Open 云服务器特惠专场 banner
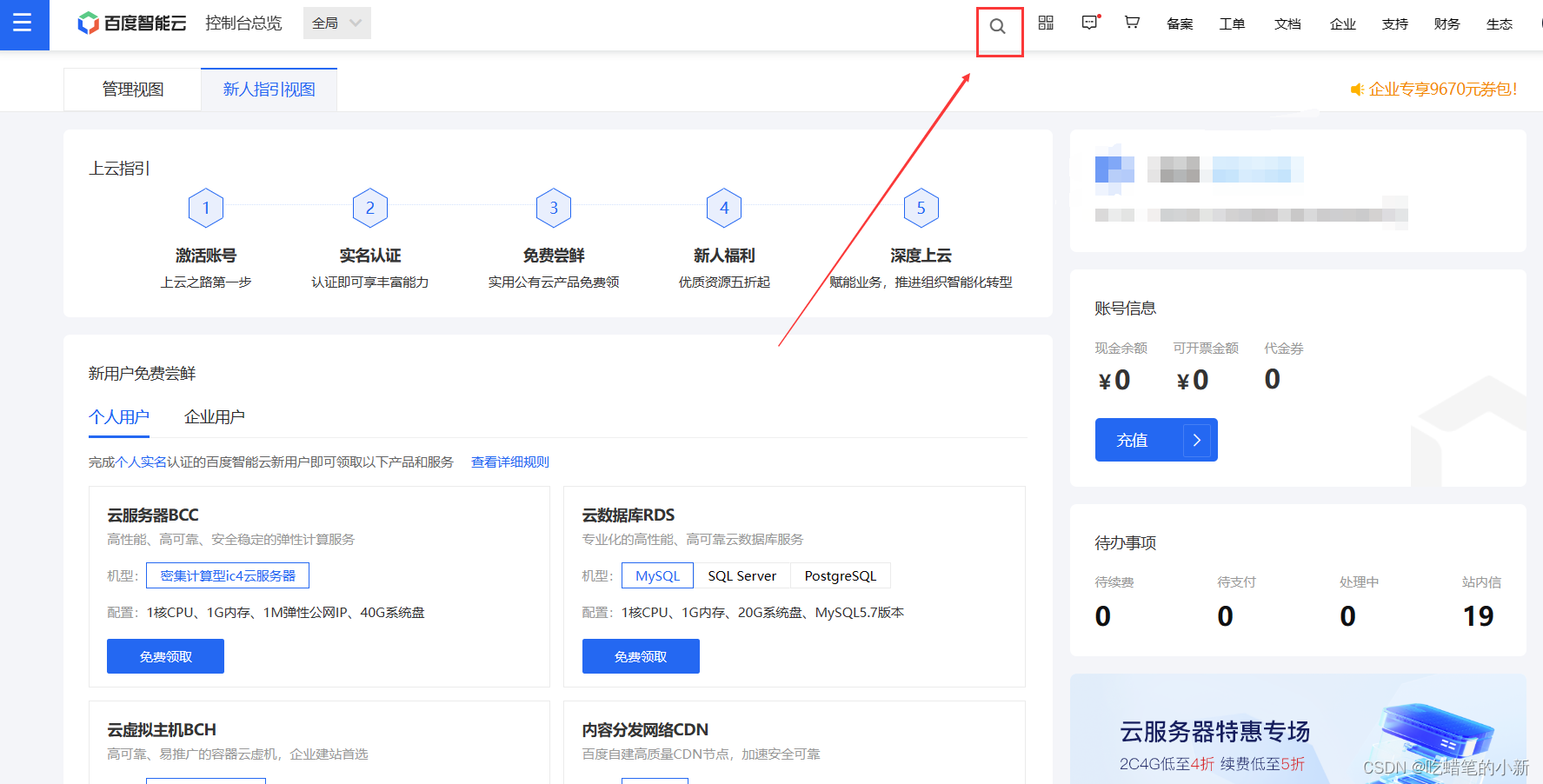The height and width of the screenshot is (784, 1543). [1298, 730]
